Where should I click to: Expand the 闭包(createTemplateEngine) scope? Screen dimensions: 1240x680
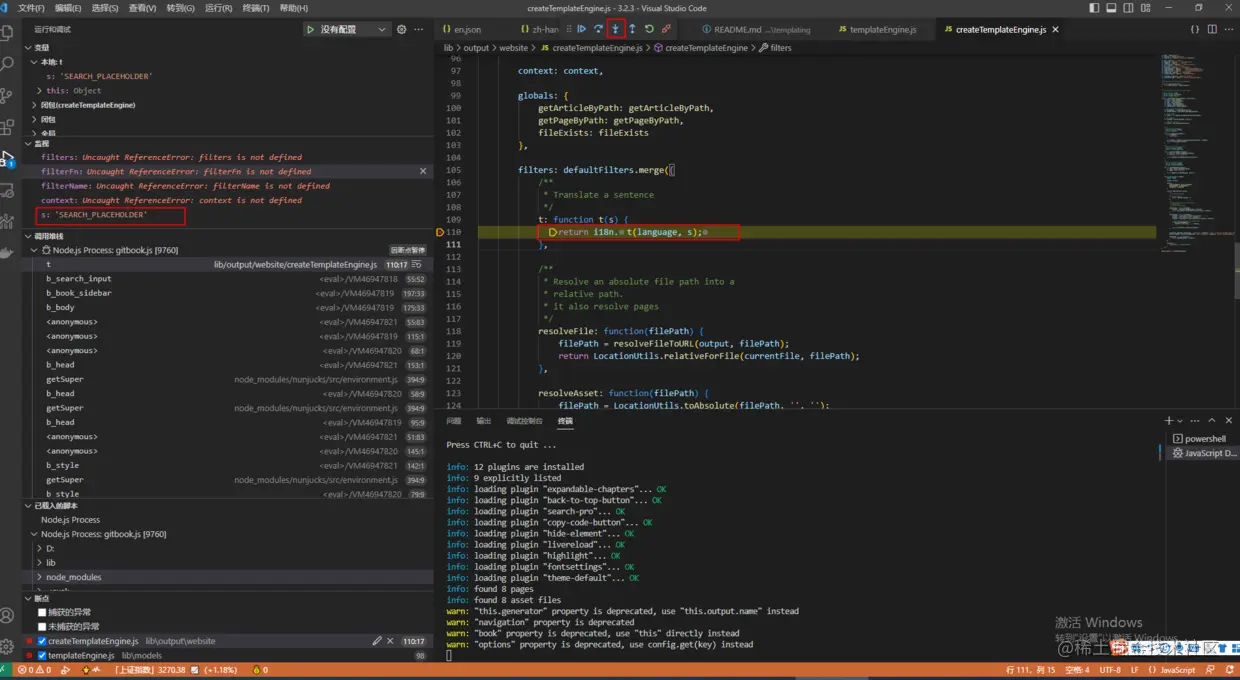[x=88, y=105]
